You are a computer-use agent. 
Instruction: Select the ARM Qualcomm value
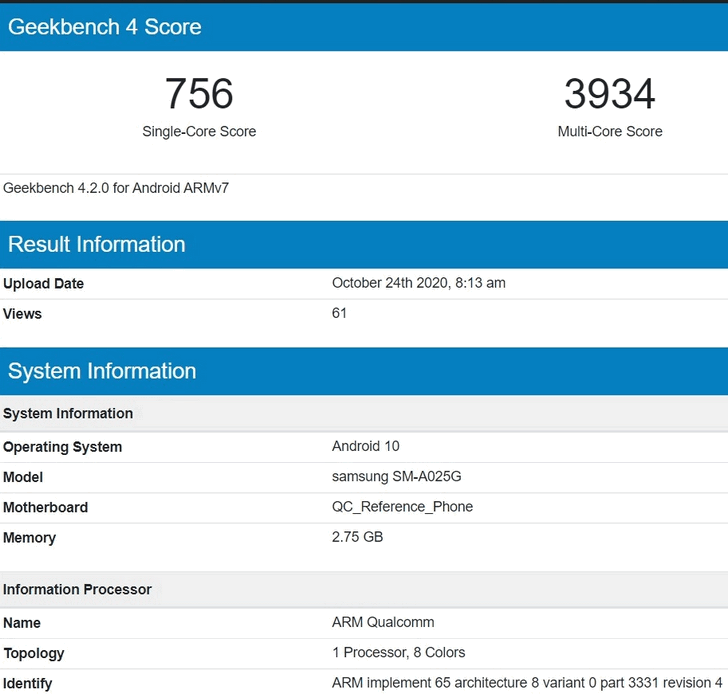tap(383, 622)
